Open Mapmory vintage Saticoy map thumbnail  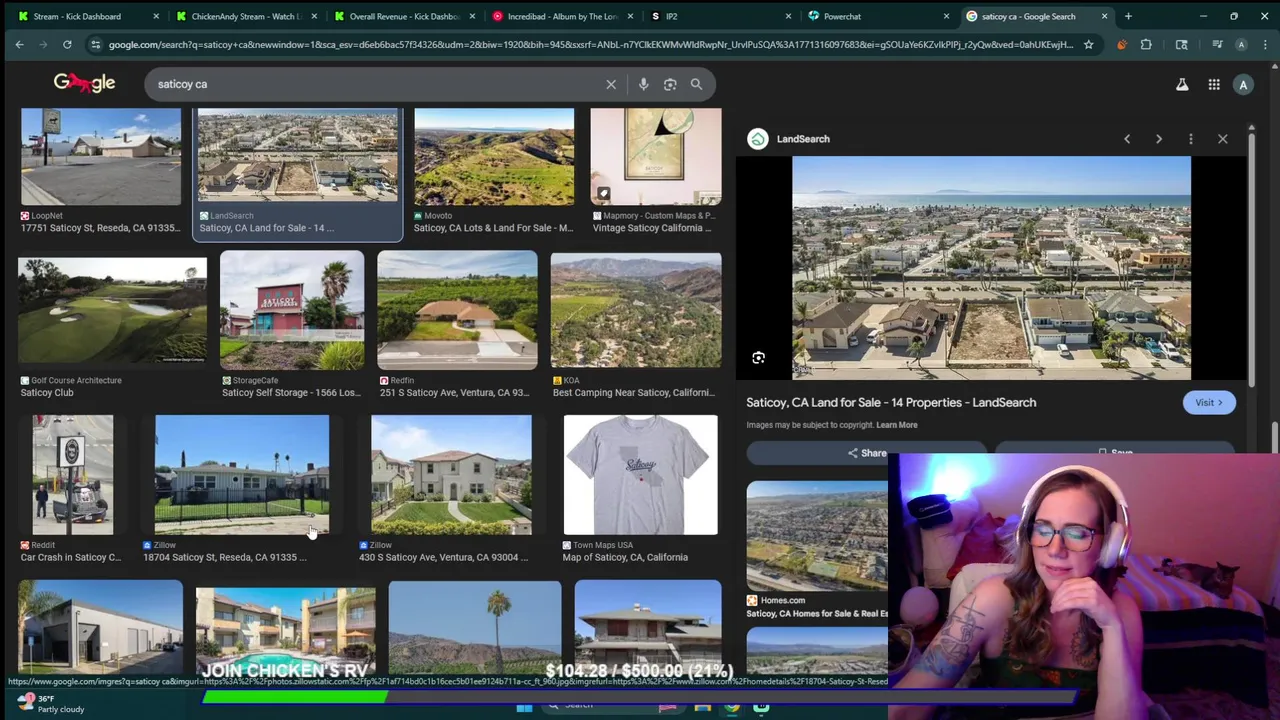pos(656,157)
